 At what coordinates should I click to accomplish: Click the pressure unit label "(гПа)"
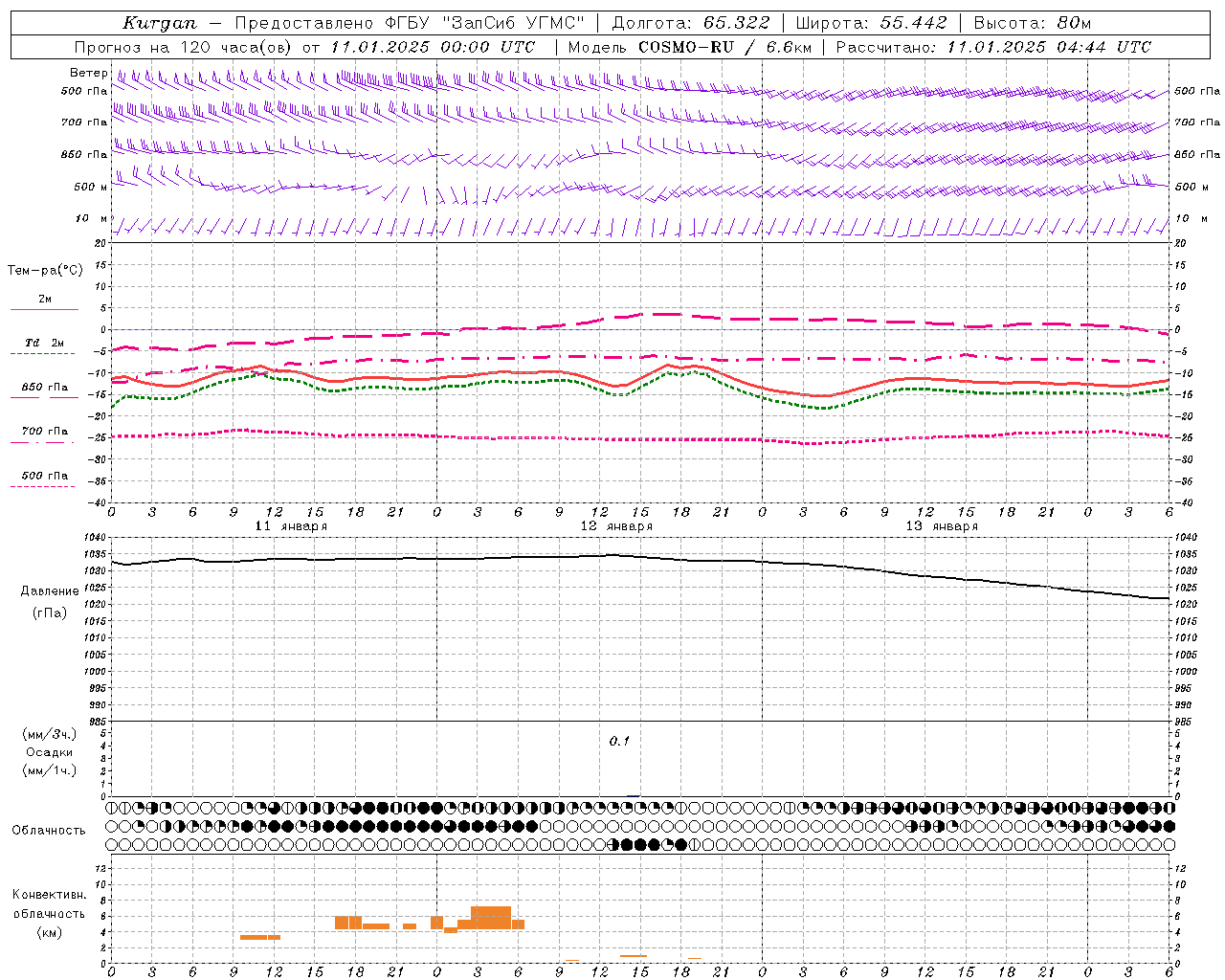[50, 612]
